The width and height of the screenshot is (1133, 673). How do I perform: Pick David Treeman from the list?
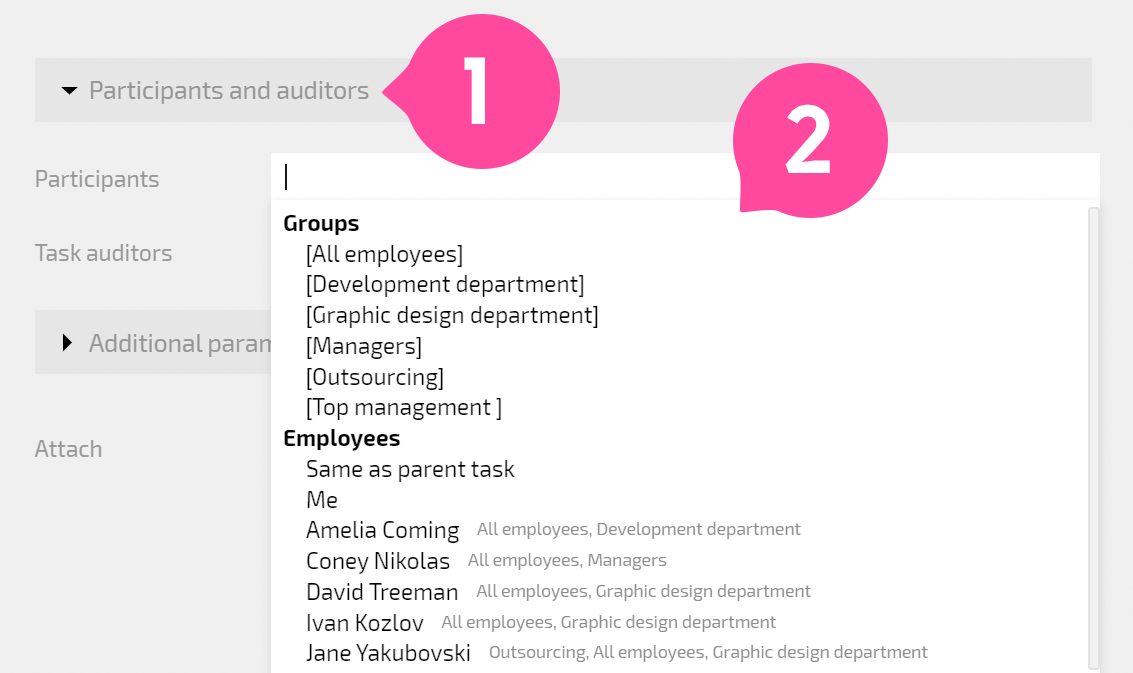pyautogui.click(x=382, y=592)
